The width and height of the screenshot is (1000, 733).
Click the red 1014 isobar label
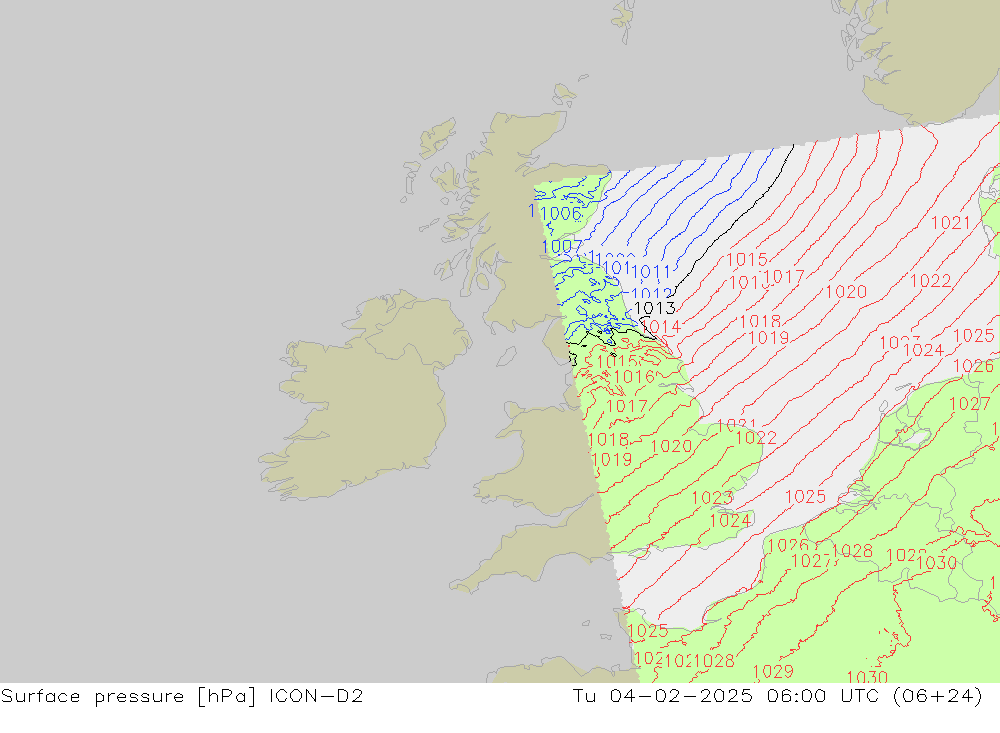tap(660, 326)
